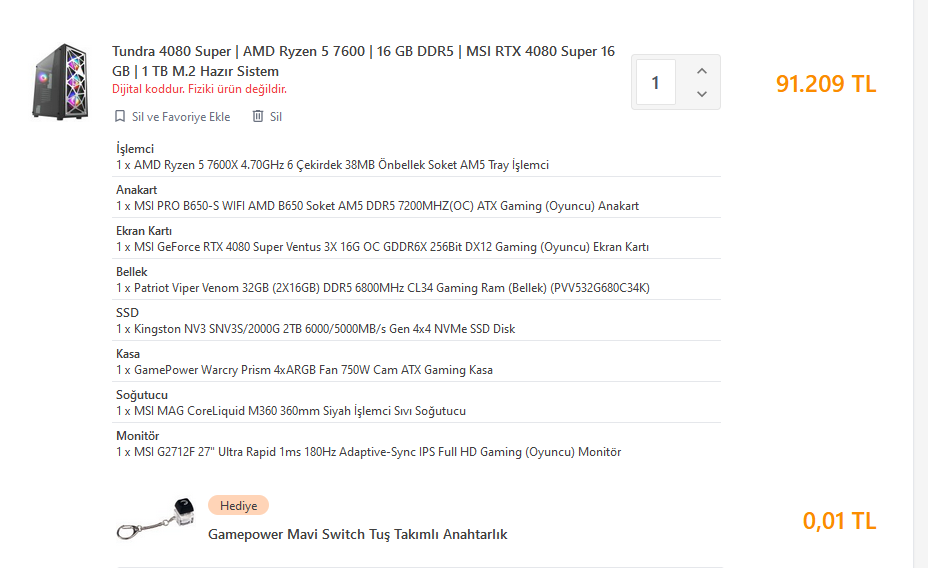
Task: Increase quantity with the up arrow
Action: pyautogui.click(x=702, y=71)
